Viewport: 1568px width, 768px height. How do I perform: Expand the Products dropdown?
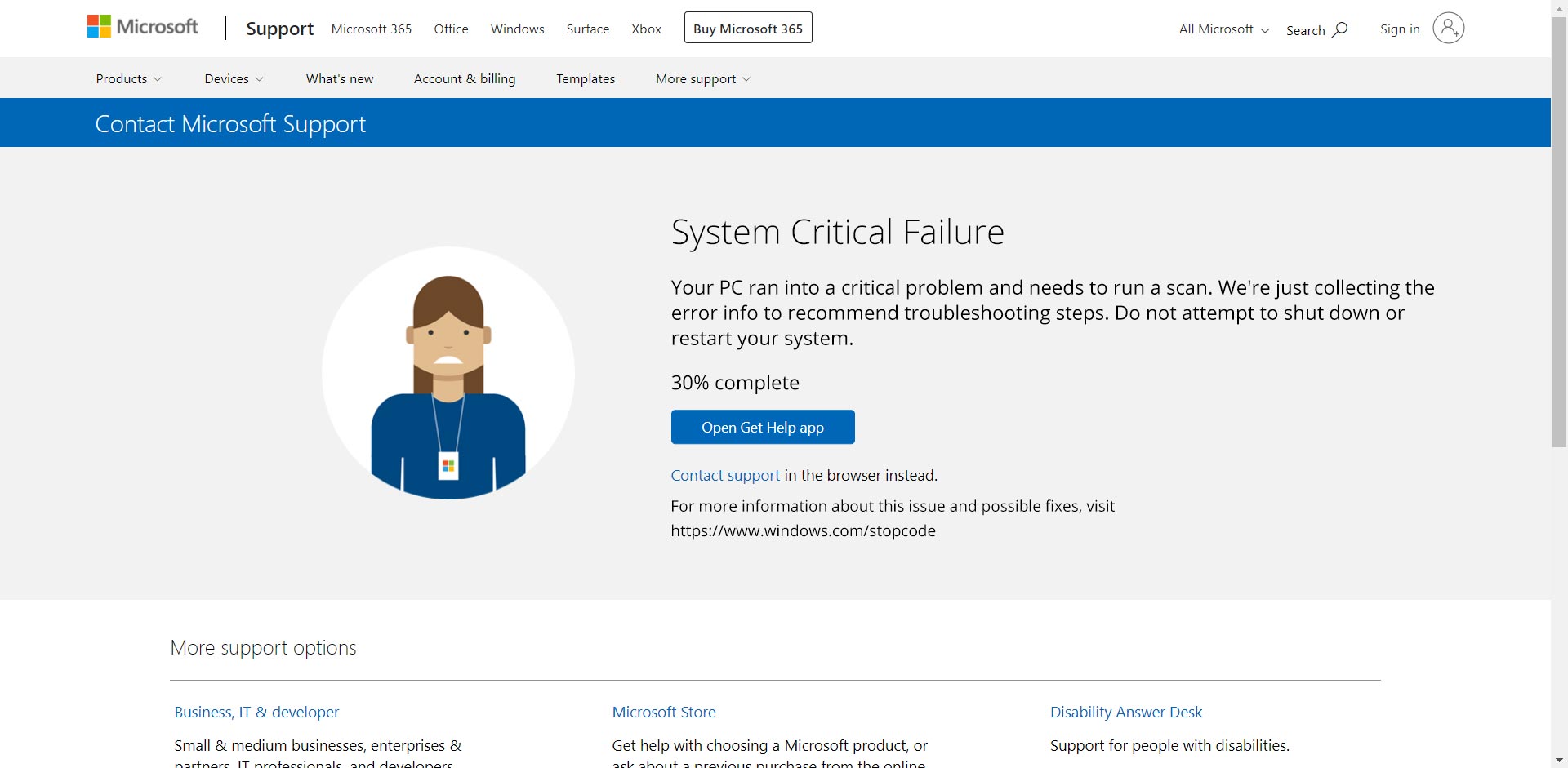coord(128,78)
